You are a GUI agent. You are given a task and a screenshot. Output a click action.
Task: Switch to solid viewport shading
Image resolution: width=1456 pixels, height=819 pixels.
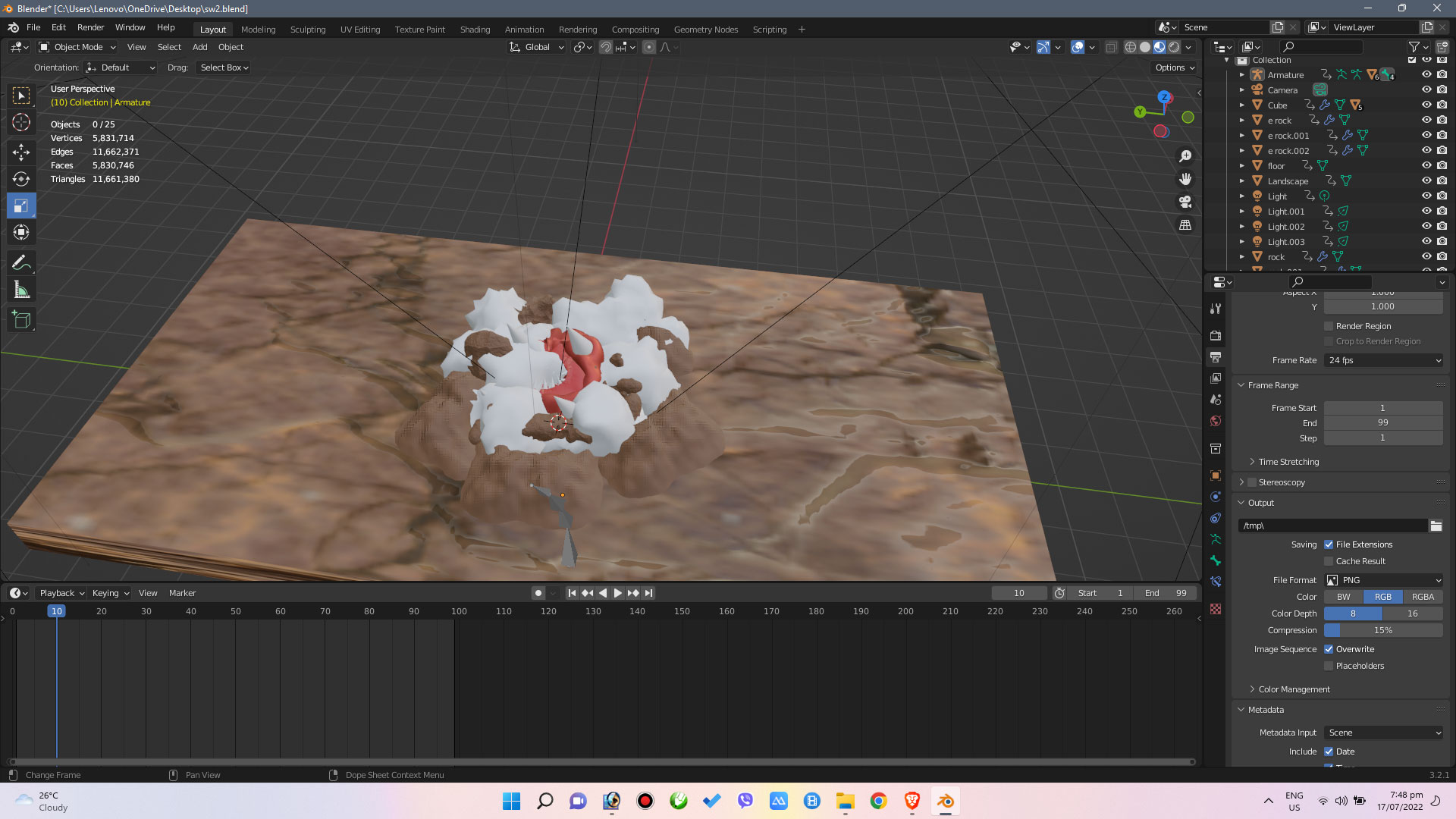point(1145,47)
